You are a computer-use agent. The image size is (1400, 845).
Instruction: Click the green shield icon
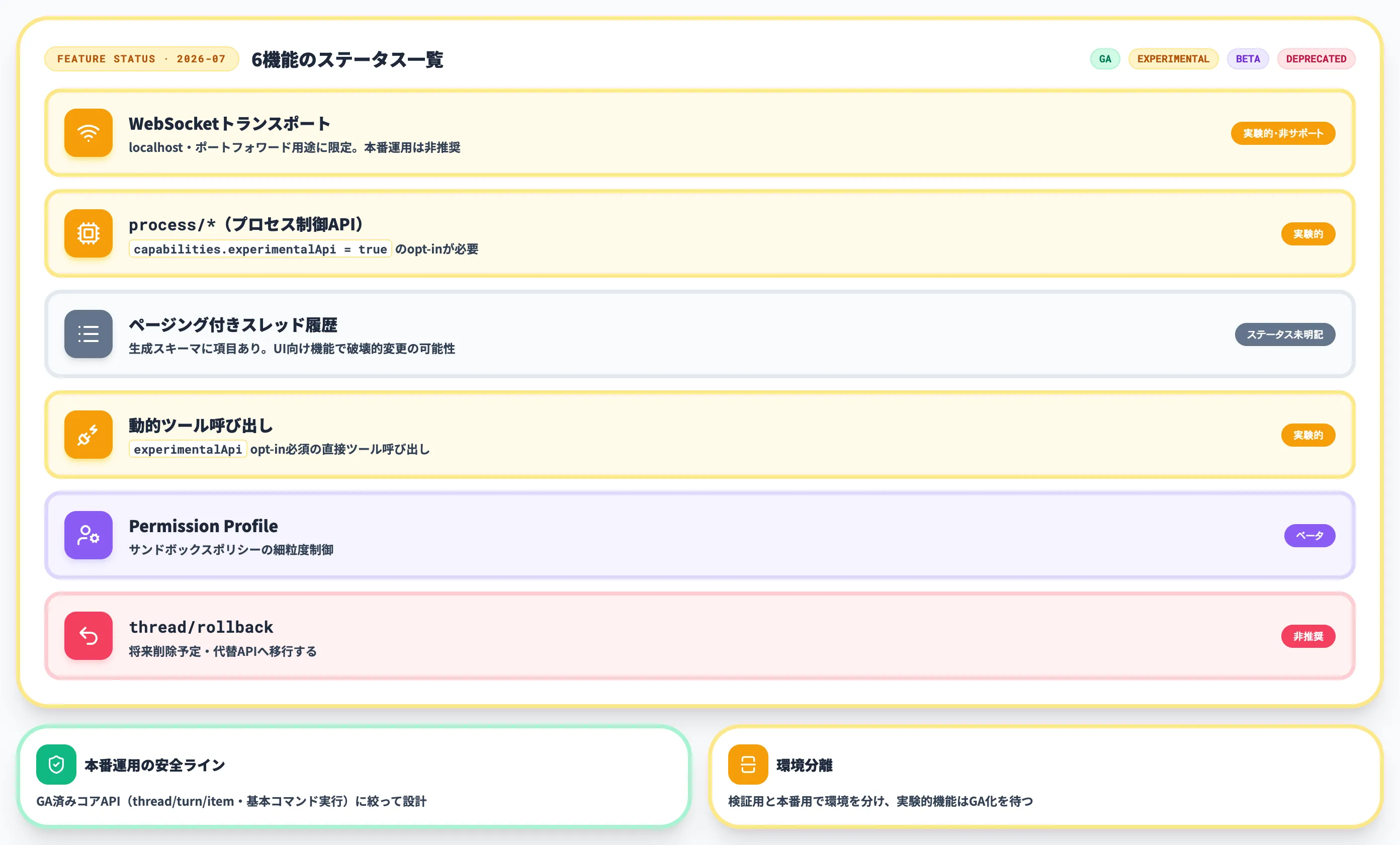pos(56,765)
